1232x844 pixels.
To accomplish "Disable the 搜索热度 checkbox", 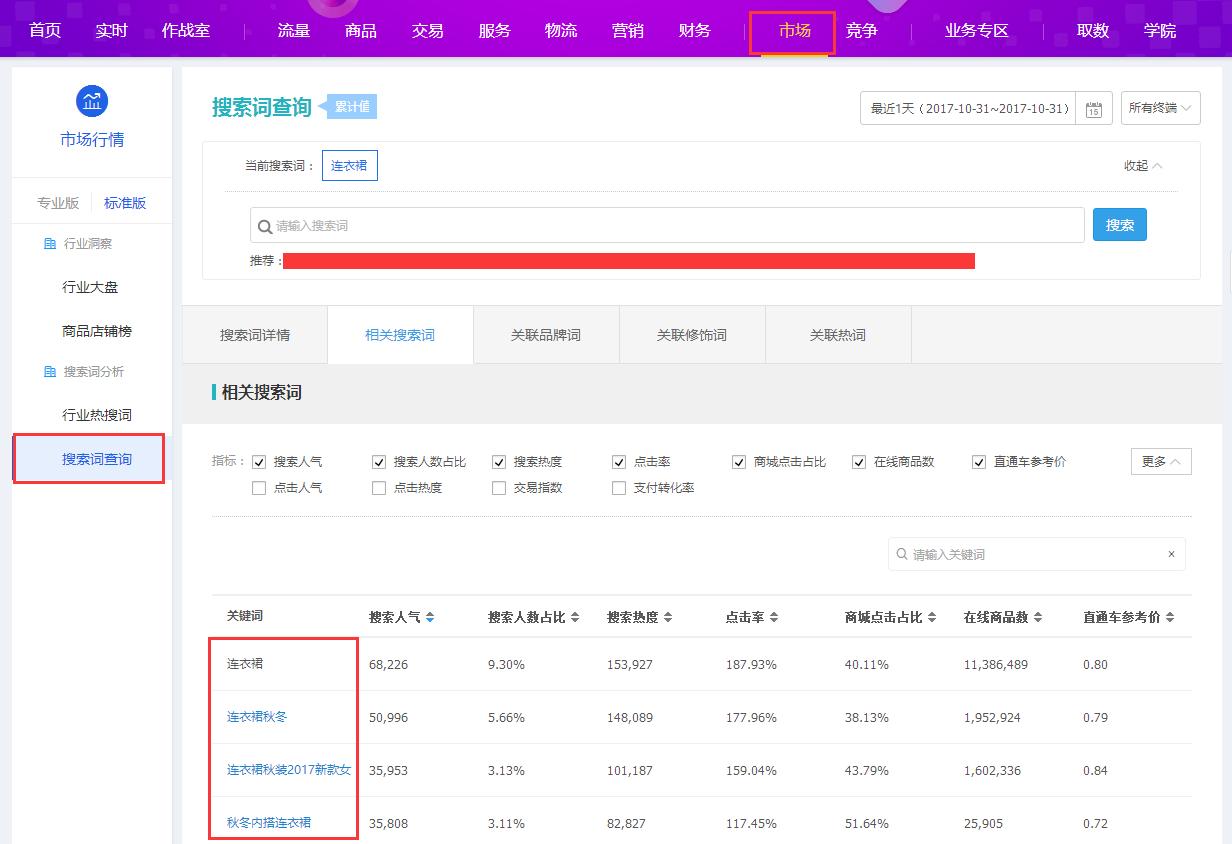I will click(x=499, y=461).
